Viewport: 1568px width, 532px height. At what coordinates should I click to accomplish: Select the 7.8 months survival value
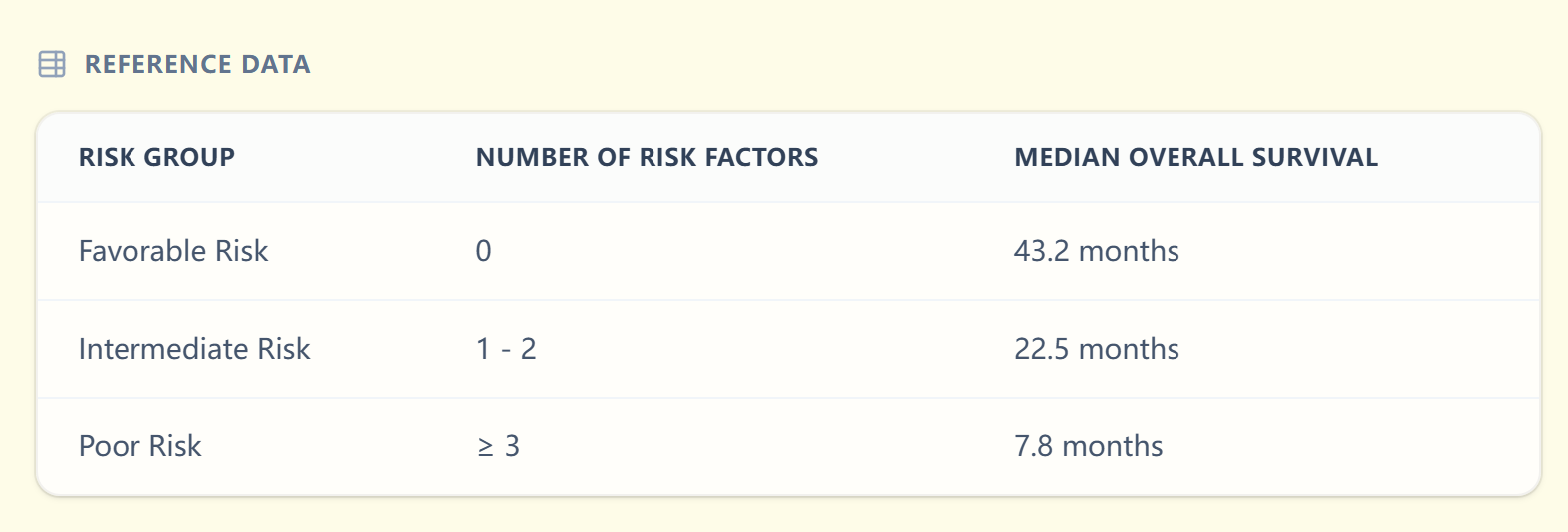pyautogui.click(x=1088, y=446)
